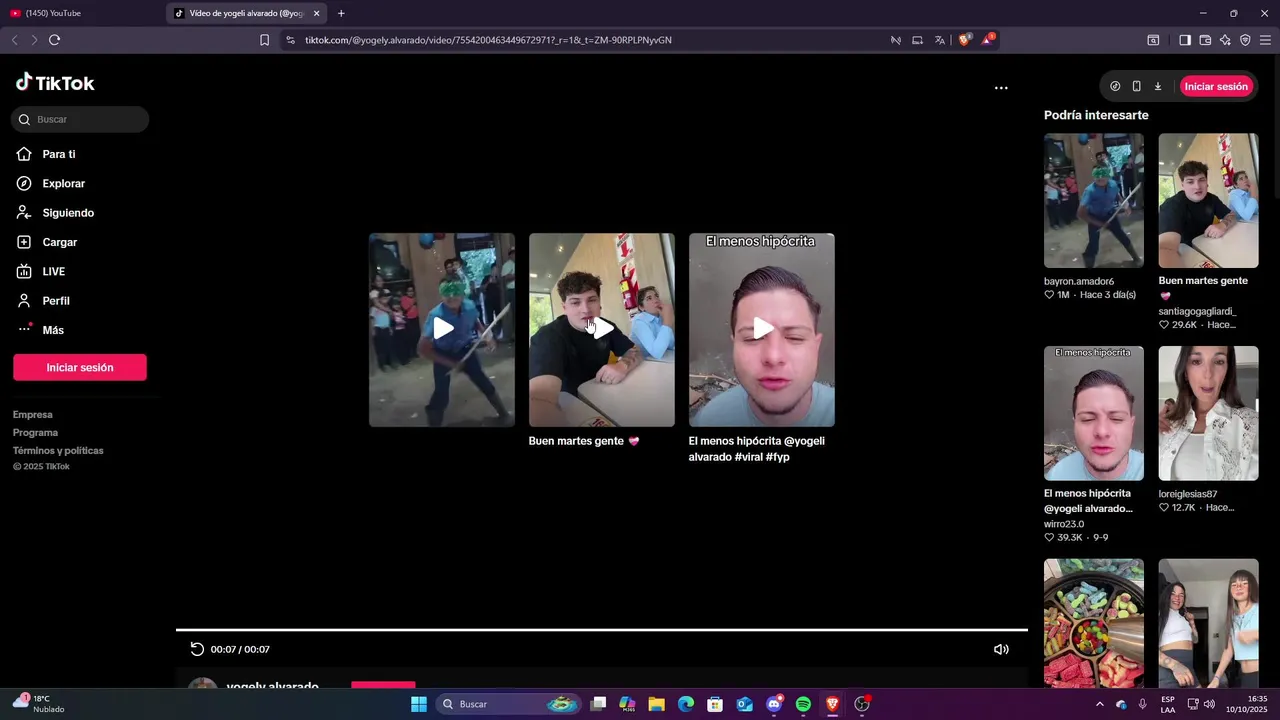Play the El menos hipócrita center video
The width and height of the screenshot is (1280, 720).
tap(762, 330)
